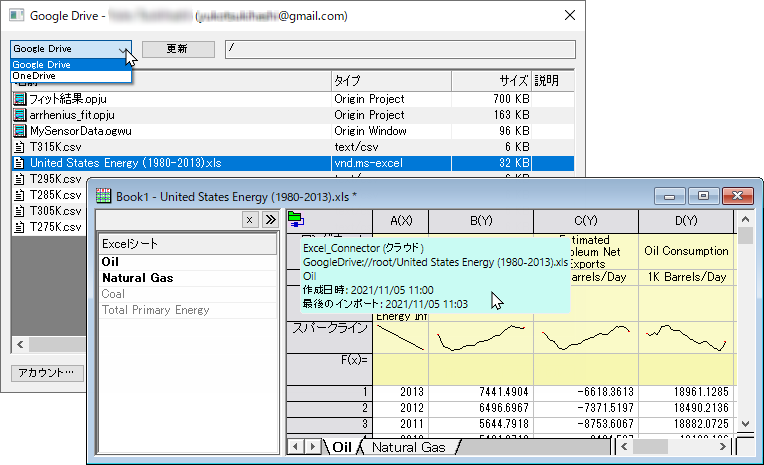
Task: Click document icon of T315K.csv
Action: point(19,147)
